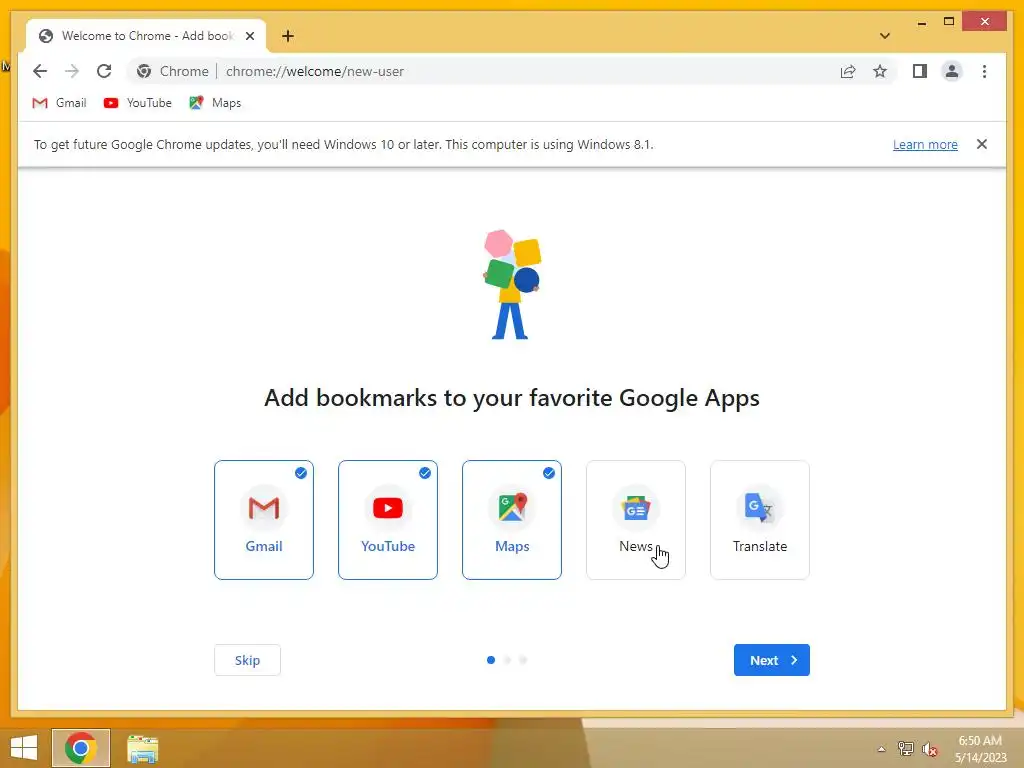Image resolution: width=1024 pixels, height=768 pixels.
Task: Bookmark this tab with the star icon
Action: point(880,71)
